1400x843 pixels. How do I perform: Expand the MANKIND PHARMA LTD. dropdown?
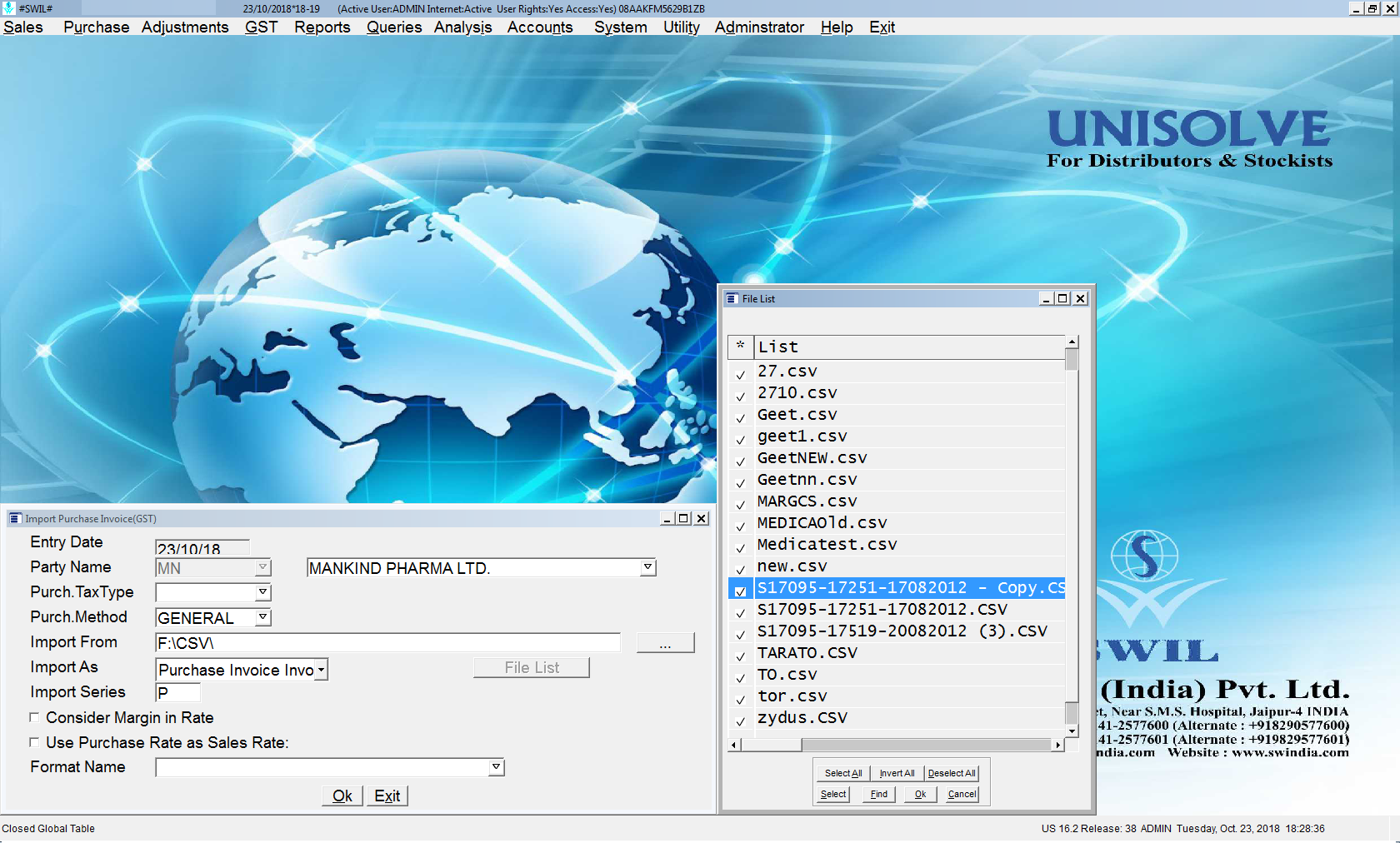(x=647, y=567)
